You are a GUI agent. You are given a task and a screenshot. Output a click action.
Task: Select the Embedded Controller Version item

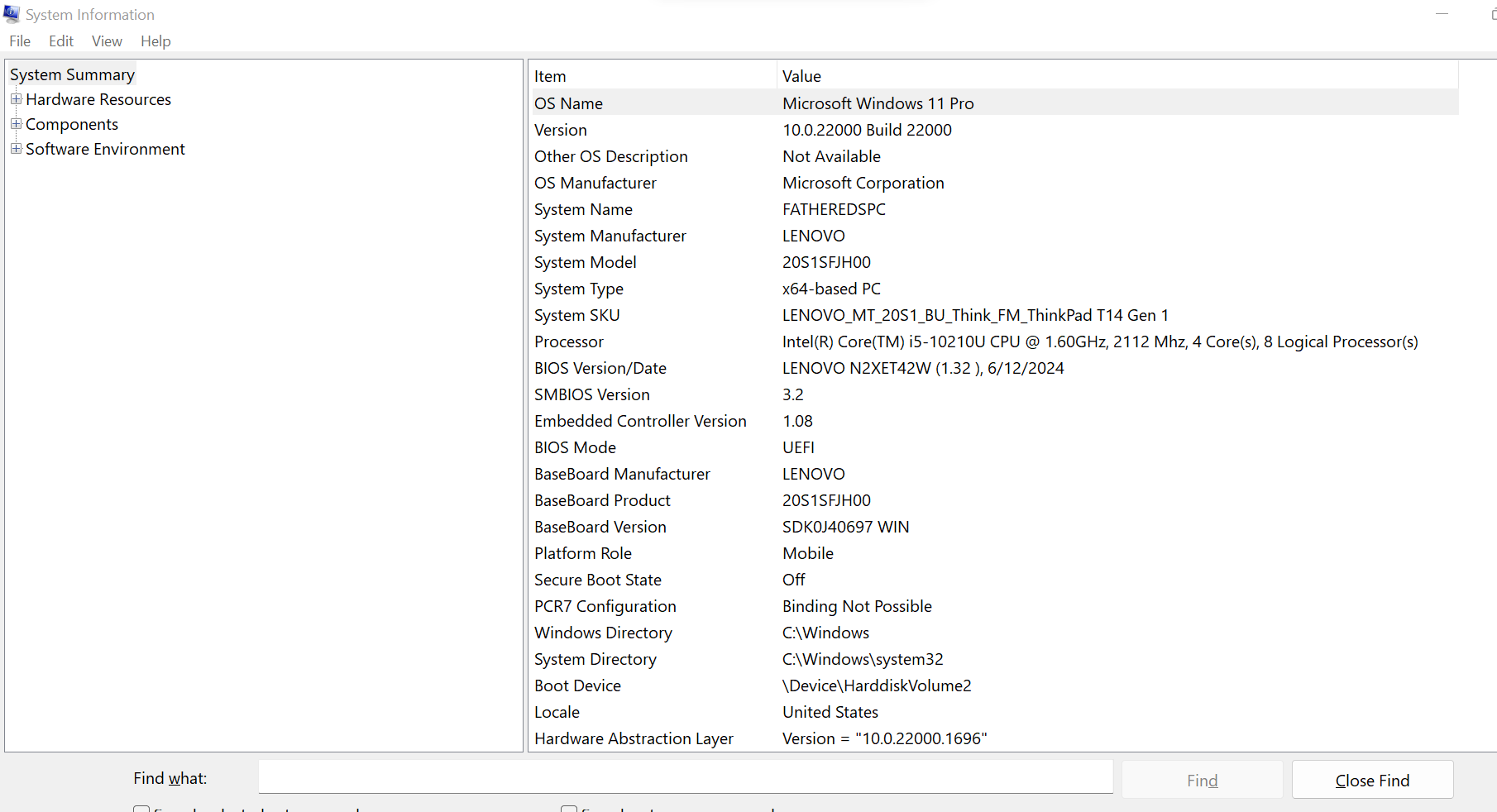tap(640, 421)
